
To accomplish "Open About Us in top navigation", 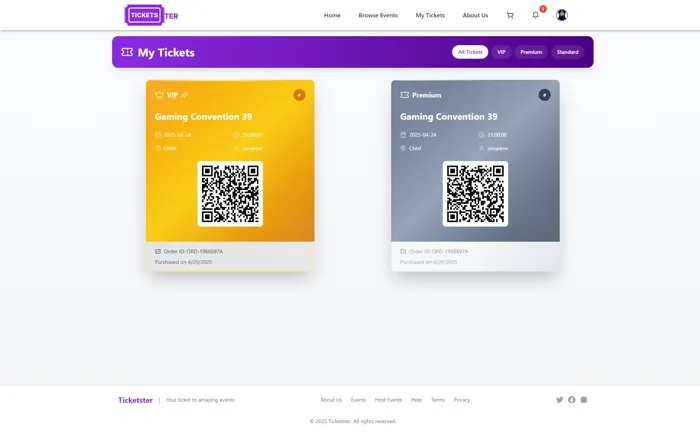I will (x=475, y=15).
